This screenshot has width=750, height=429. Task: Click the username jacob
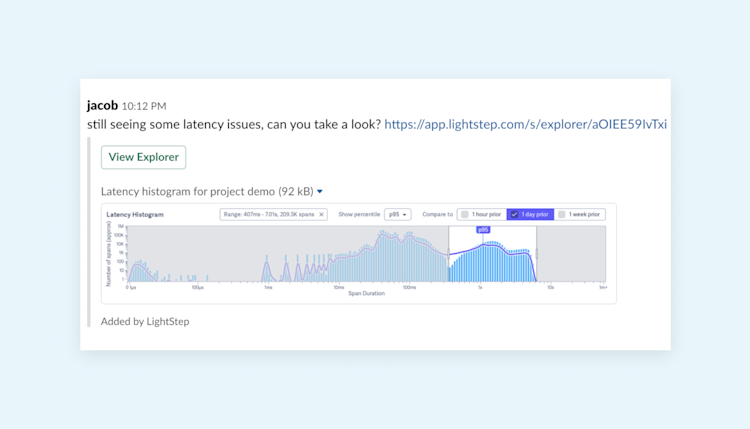102,105
